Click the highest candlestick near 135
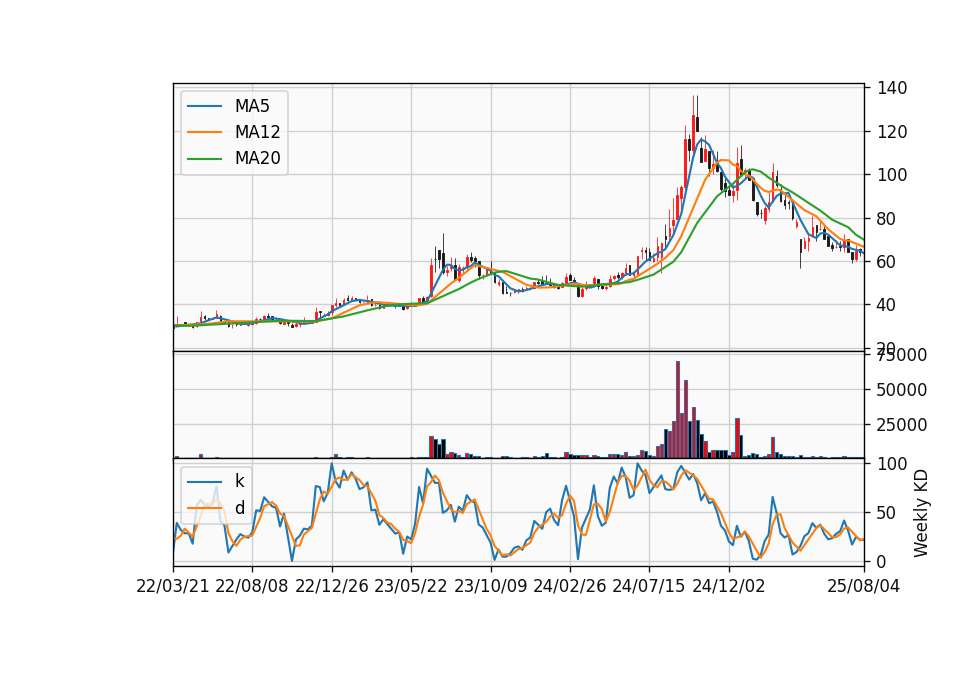The width and height of the screenshot is (960, 690). click(694, 122)
